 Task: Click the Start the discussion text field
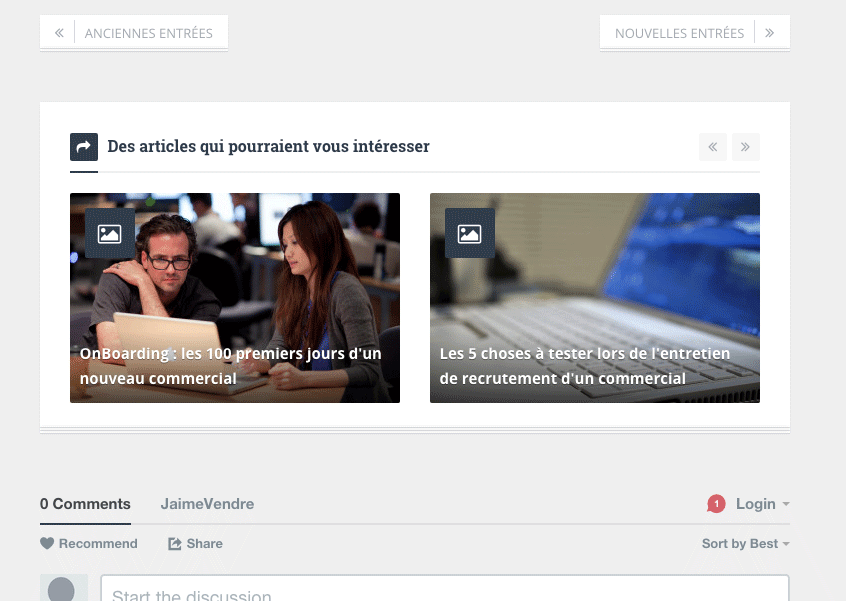(445, 589)
